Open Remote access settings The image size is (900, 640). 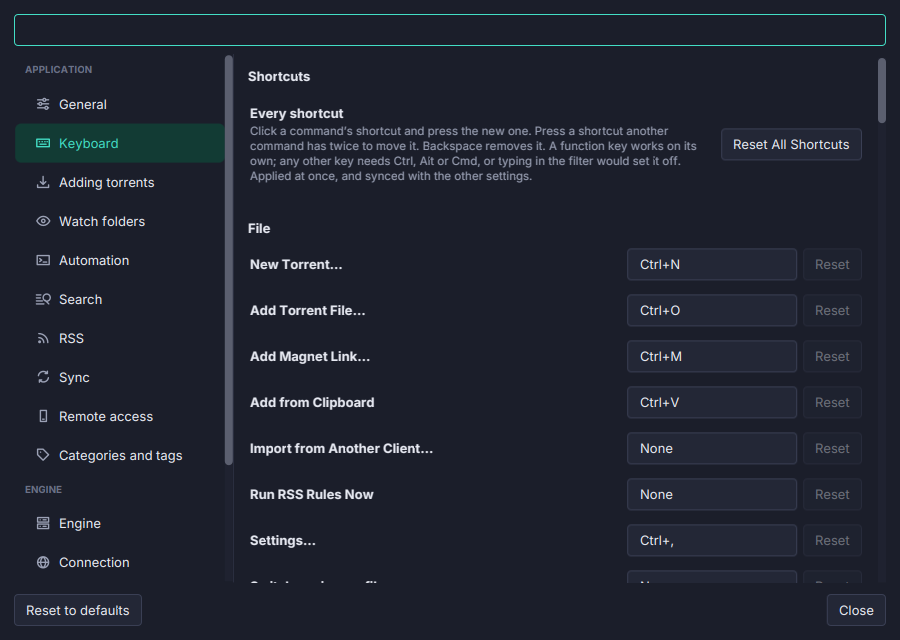tap(119, 416)
